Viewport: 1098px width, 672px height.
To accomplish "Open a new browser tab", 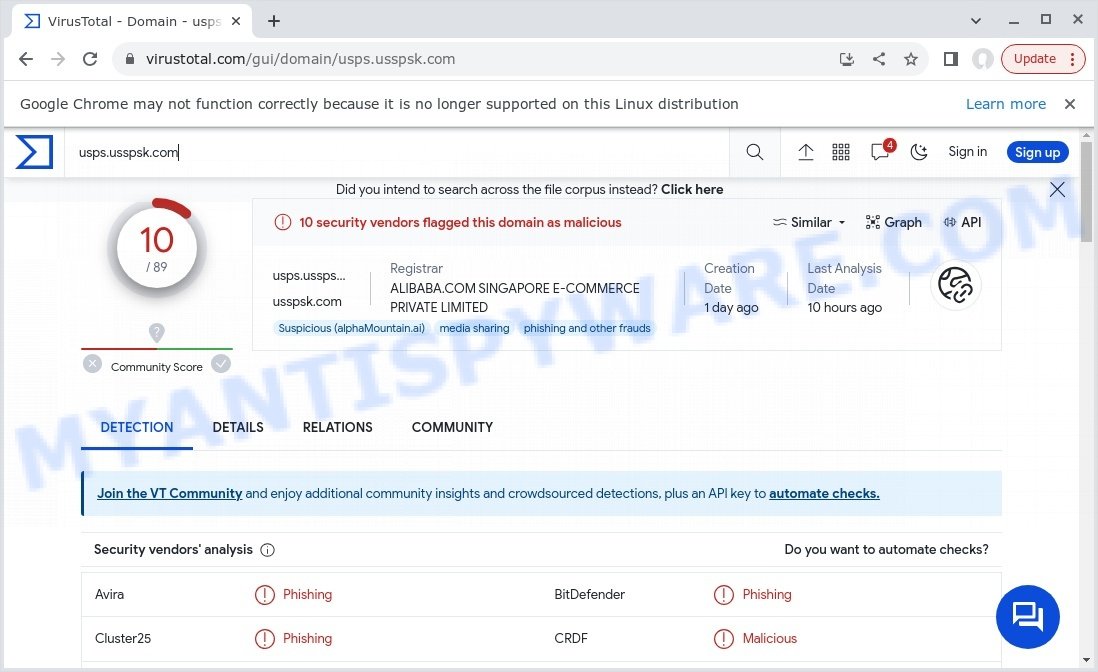I will point(274,21).
